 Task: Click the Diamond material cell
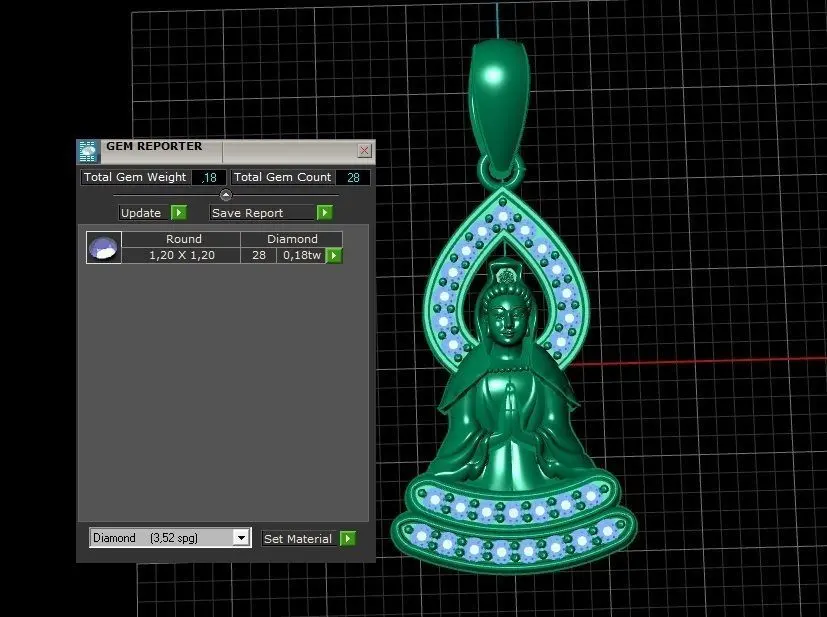pos(292,239)
